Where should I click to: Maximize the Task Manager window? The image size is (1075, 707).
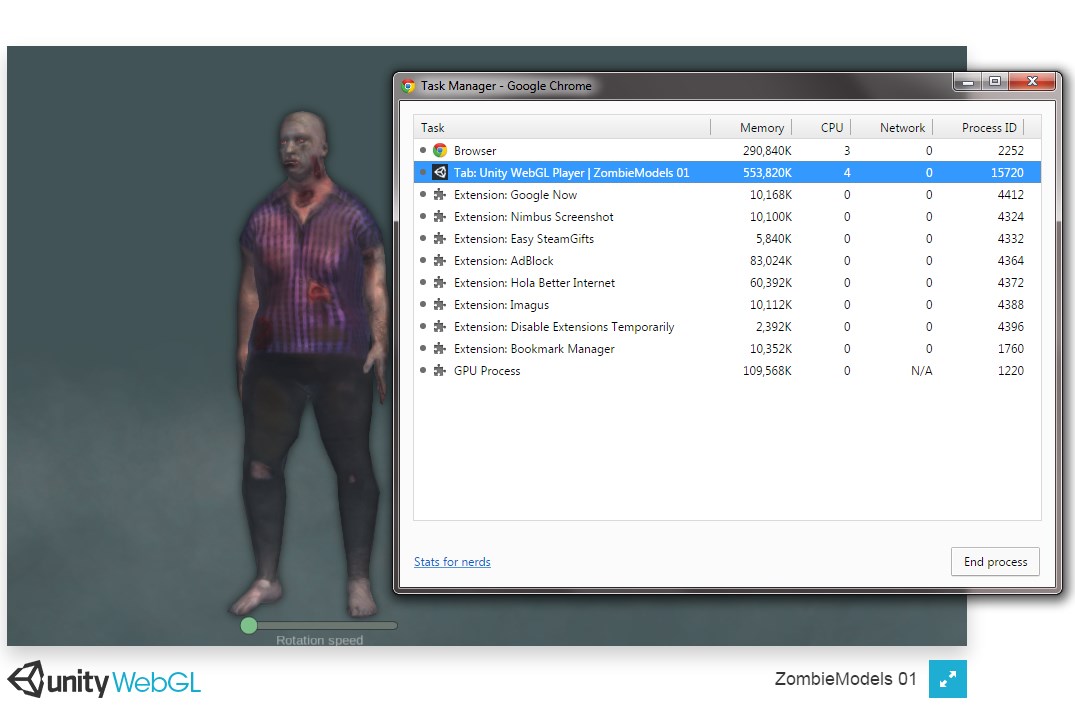tap(995, 82)
